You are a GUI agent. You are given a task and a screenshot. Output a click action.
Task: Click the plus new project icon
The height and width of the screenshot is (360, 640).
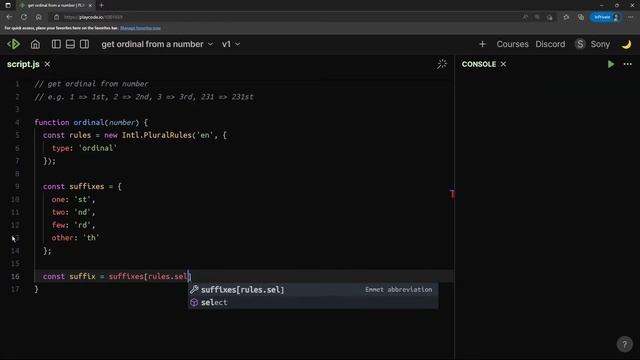click(482, 44)
